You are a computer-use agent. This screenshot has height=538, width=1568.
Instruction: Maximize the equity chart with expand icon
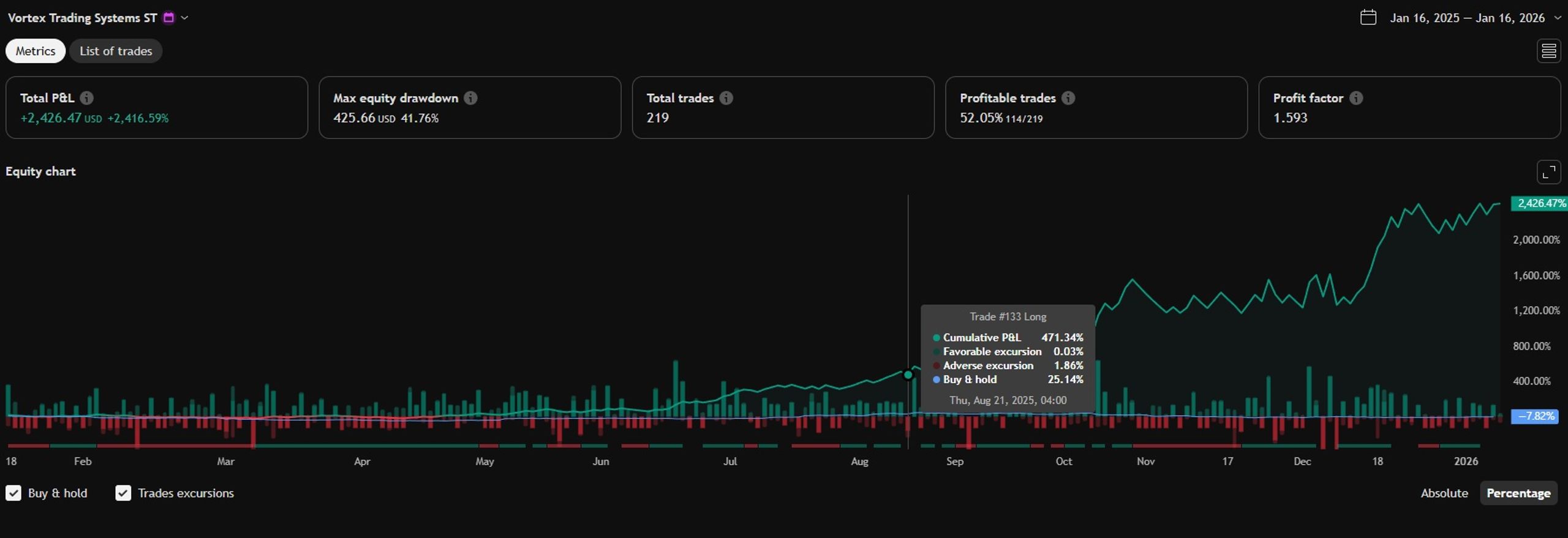pos(1548,172)
